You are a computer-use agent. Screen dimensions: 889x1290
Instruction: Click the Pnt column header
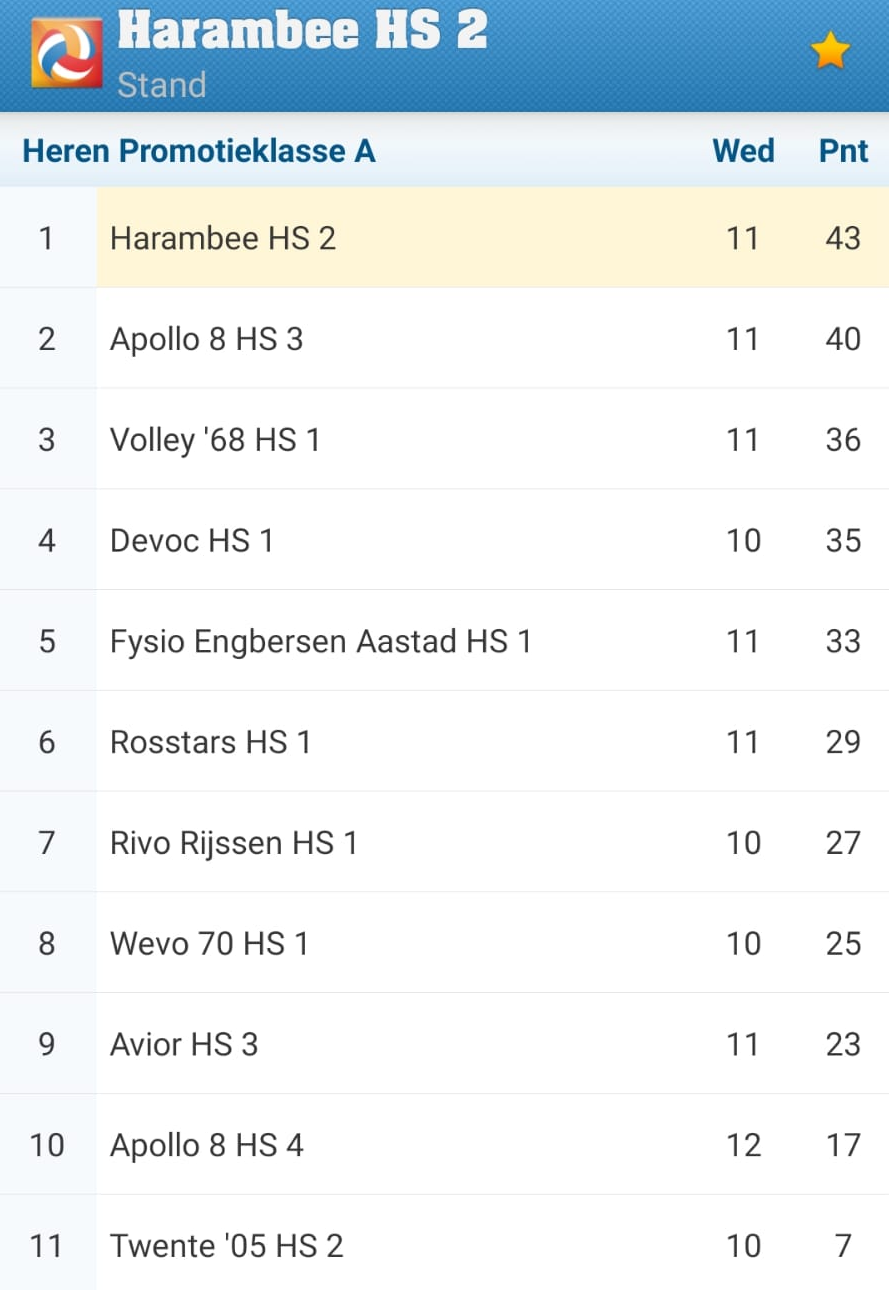843,151
